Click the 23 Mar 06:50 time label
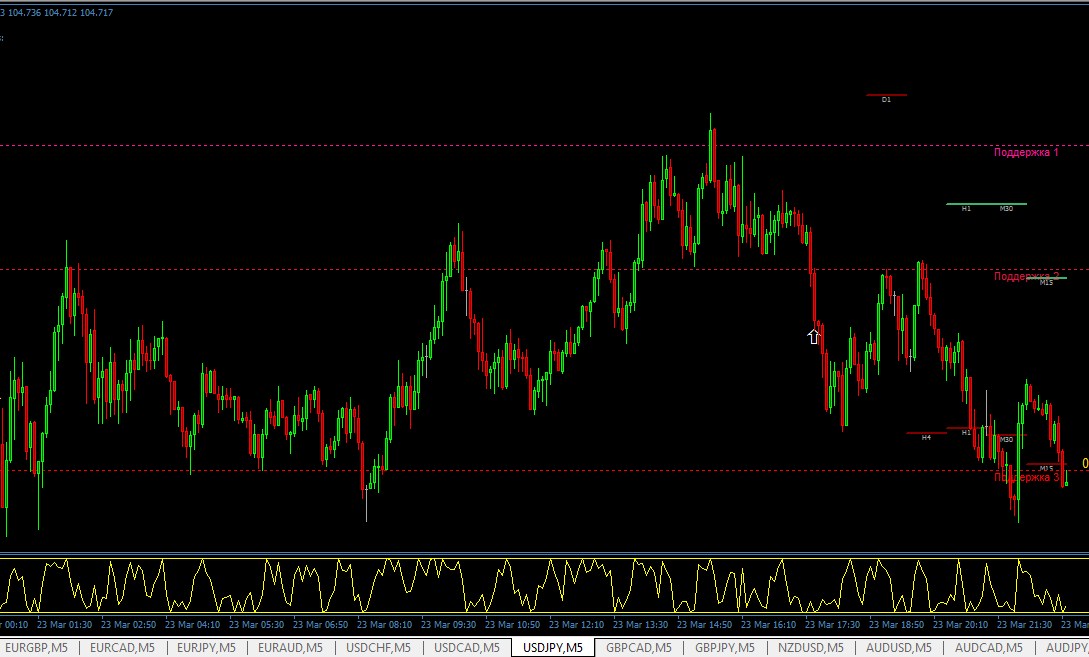This screenshot has height=657, width=1089. (x=320, y=624)
